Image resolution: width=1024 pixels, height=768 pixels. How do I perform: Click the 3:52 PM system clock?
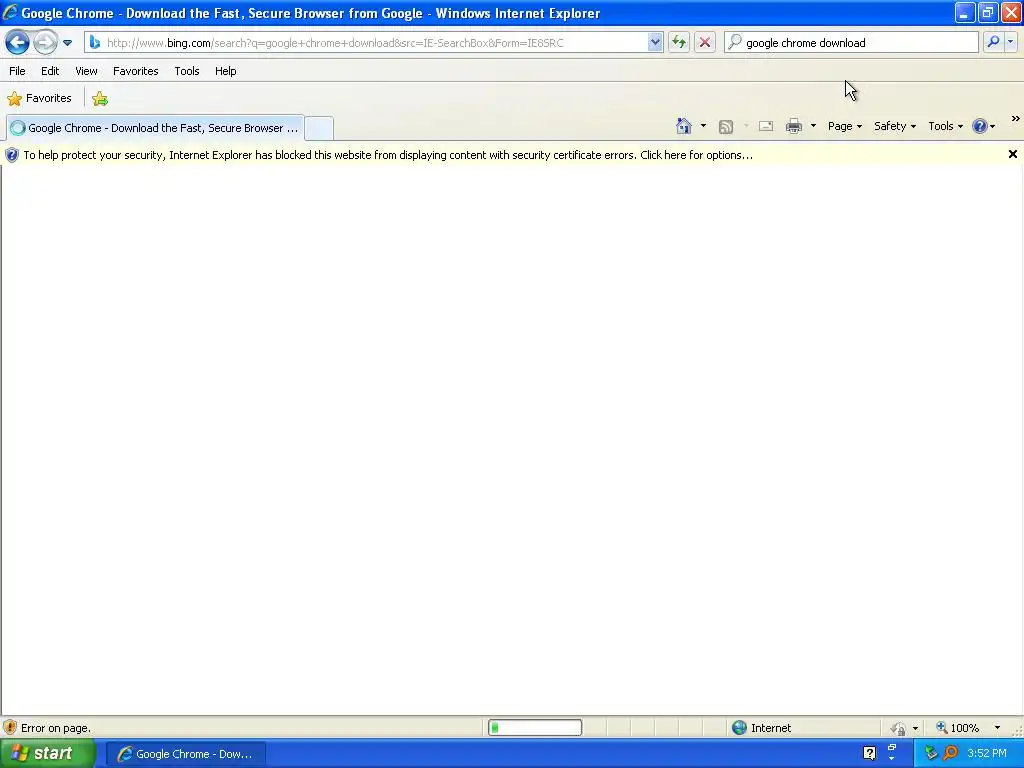987,754
